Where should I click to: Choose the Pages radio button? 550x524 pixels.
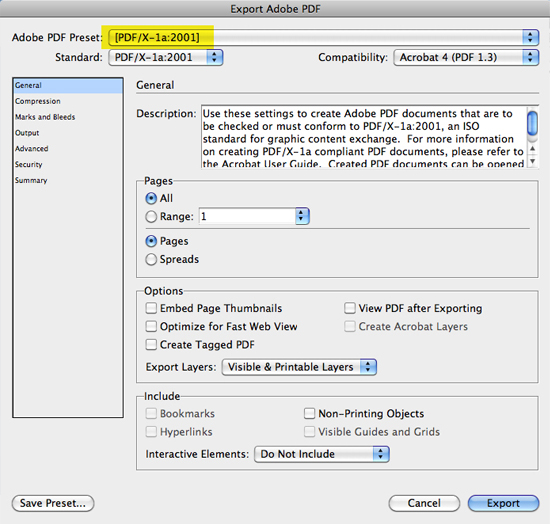click(151, 241)
